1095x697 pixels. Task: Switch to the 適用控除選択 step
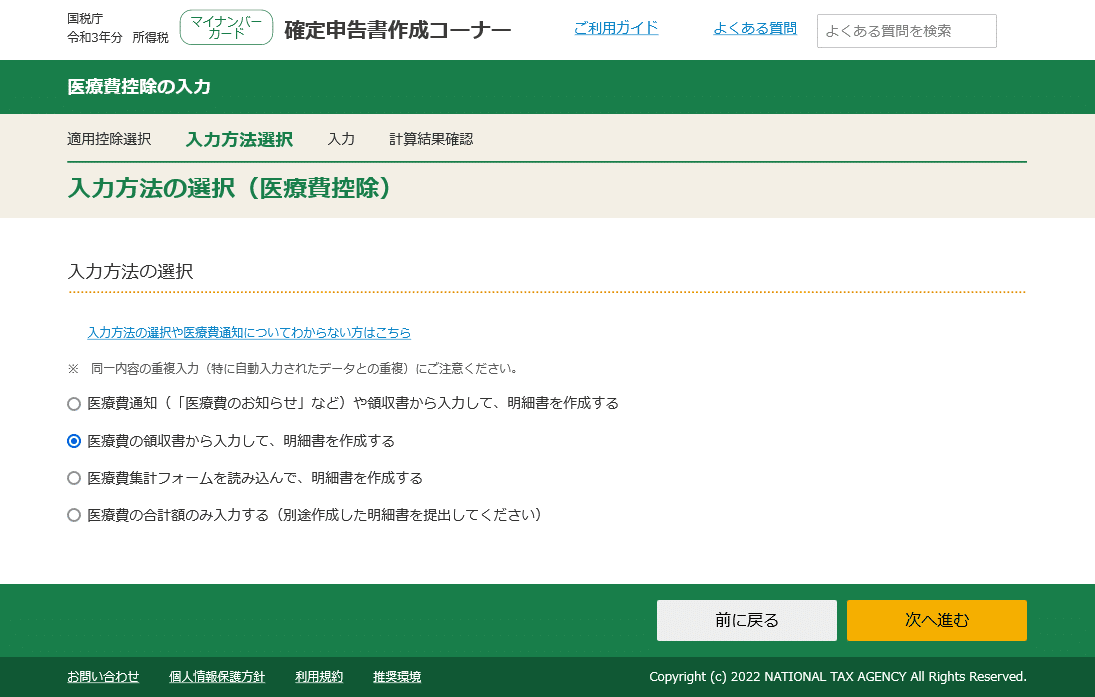[x=108, y=139]
